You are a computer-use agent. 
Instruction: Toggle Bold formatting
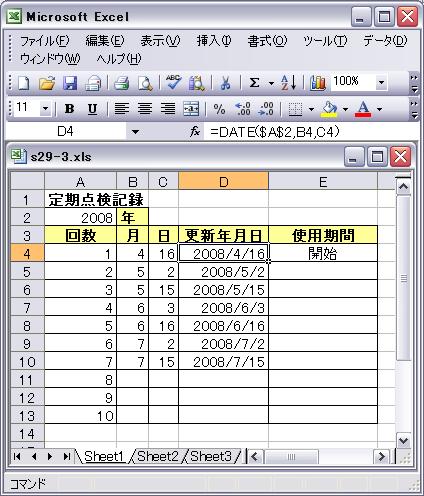point(69,109)
